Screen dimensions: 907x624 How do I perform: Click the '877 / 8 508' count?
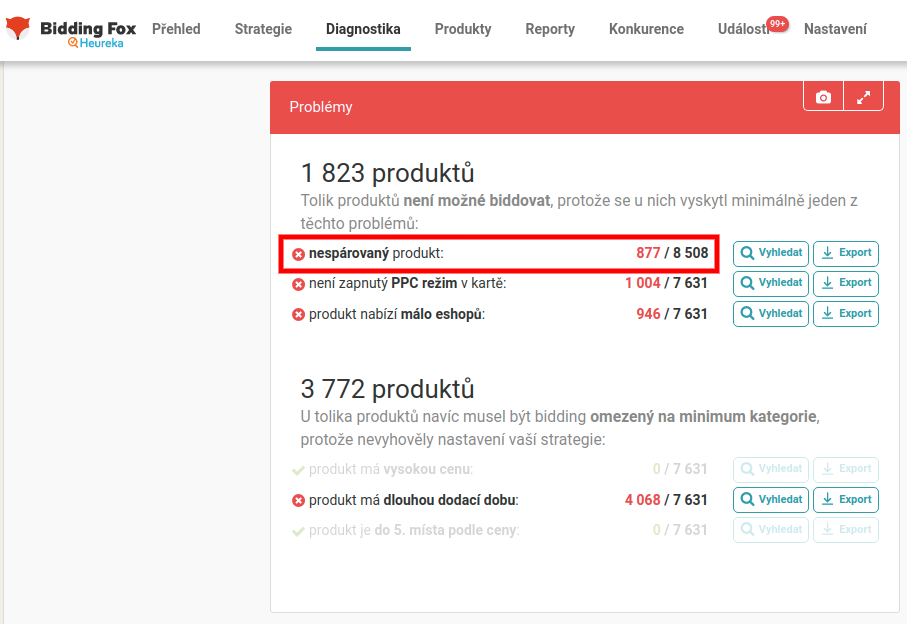pyautogui.click(x=672, y=253)
